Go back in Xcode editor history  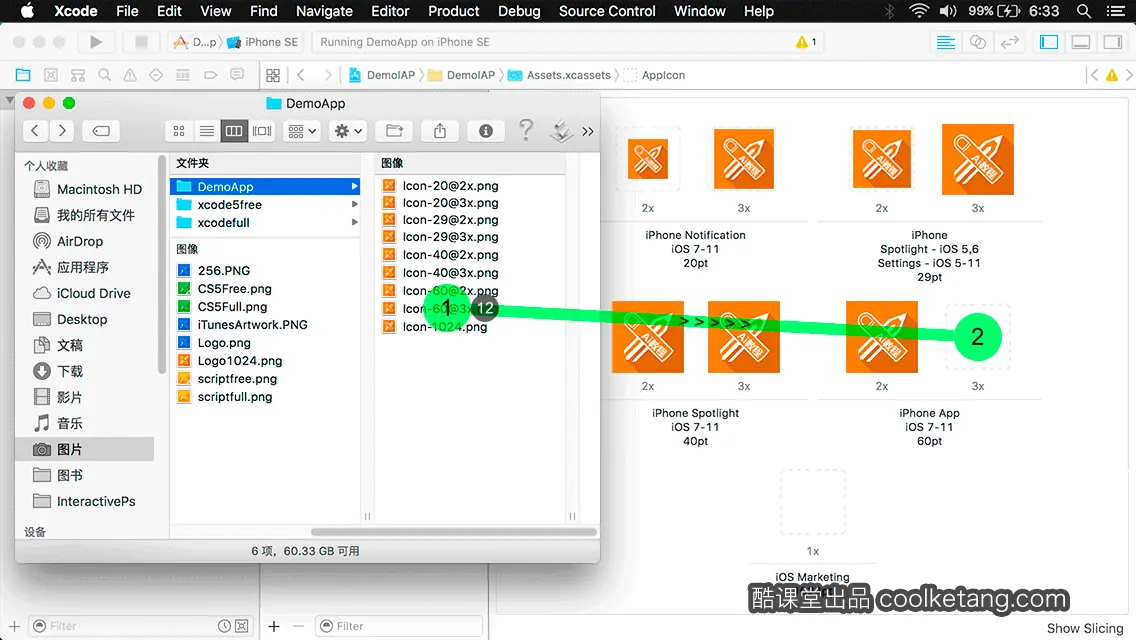[301, 75]
